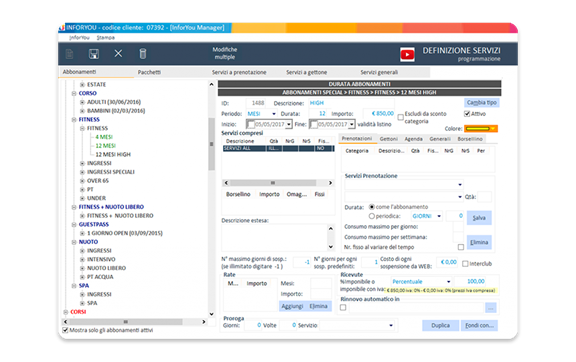
Task: Click the Descrizione estesa text area
Action: 275,237
